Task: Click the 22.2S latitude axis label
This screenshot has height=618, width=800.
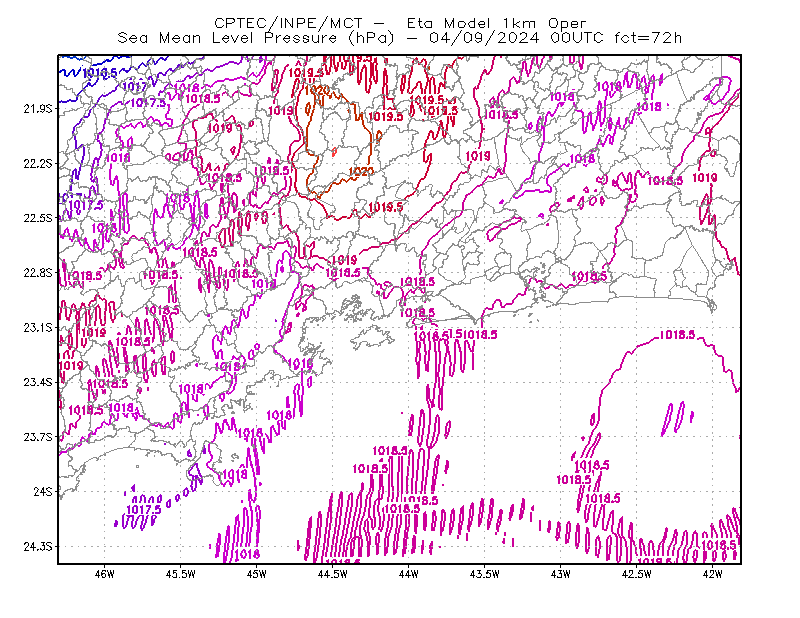Action: (x=38, y=163)
